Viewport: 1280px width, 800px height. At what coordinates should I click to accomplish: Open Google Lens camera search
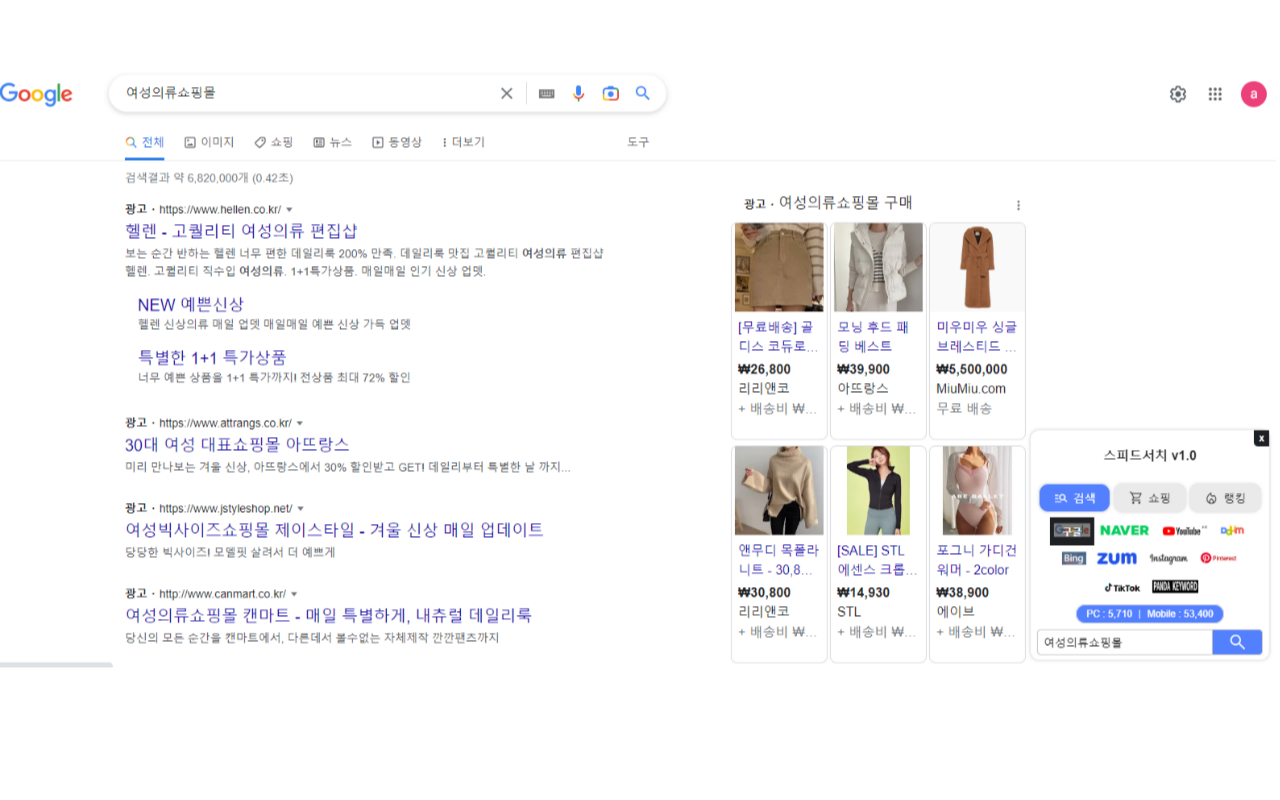[x=610, y=93]
